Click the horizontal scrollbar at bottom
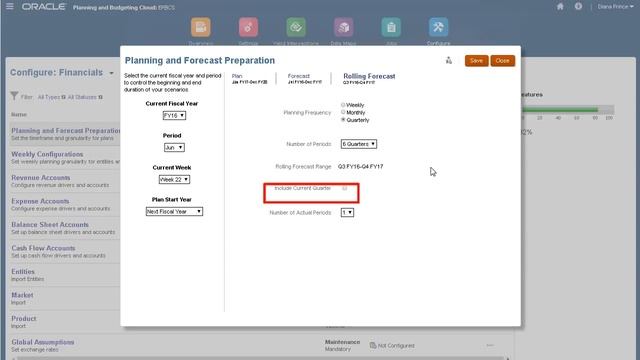This screenshot has height=360, width=640. pos(261,358)
